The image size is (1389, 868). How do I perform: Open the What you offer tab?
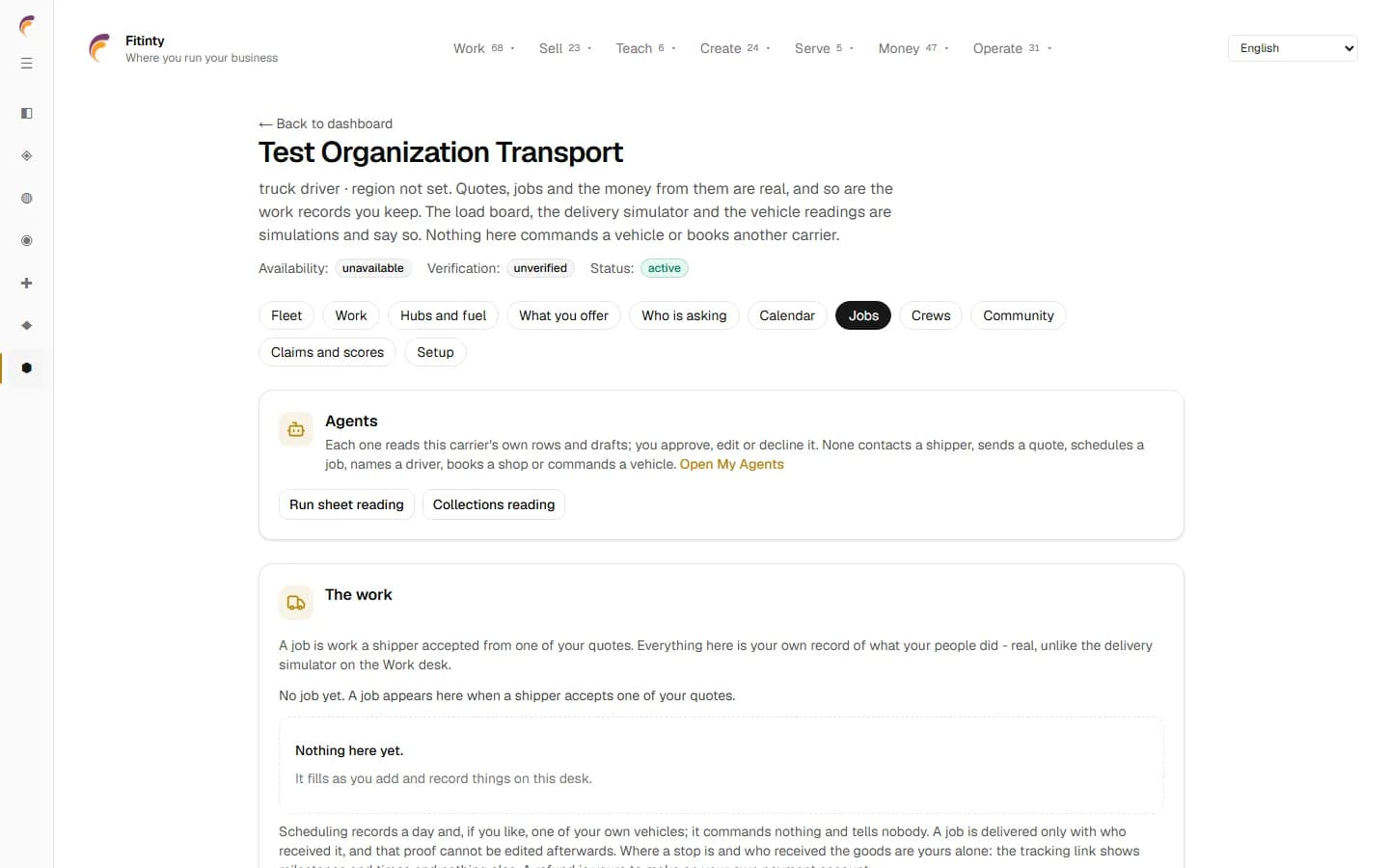(563, 315)
